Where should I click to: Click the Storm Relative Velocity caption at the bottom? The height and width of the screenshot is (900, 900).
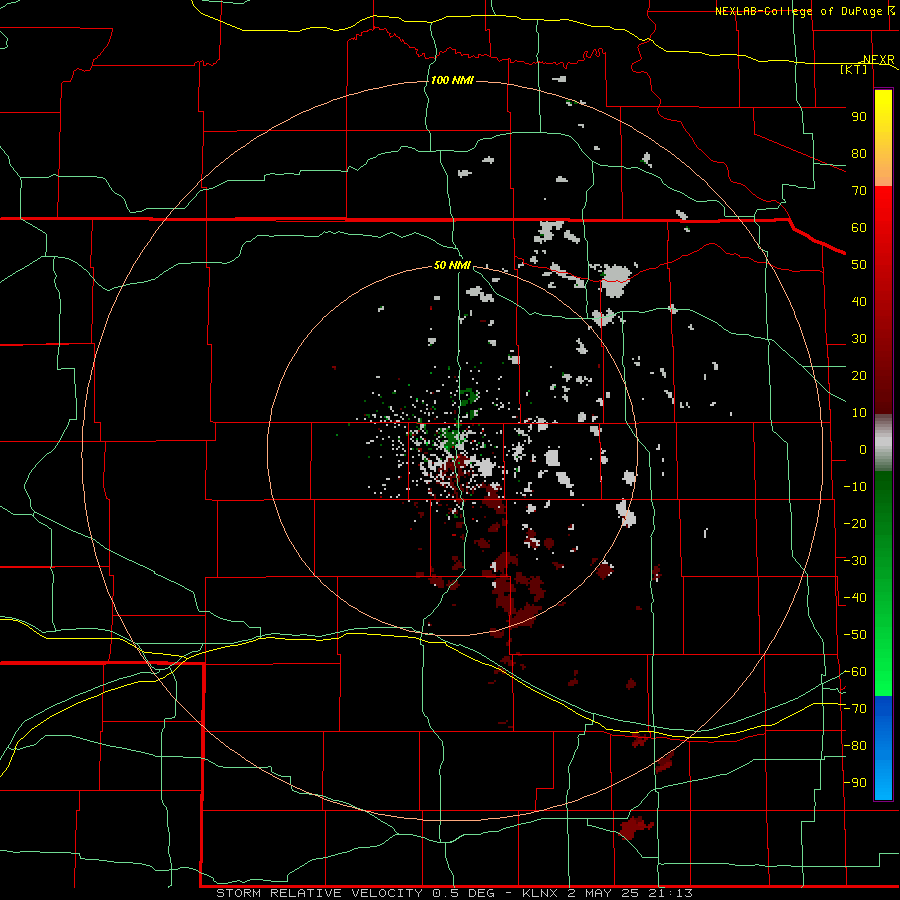(454, 893)
